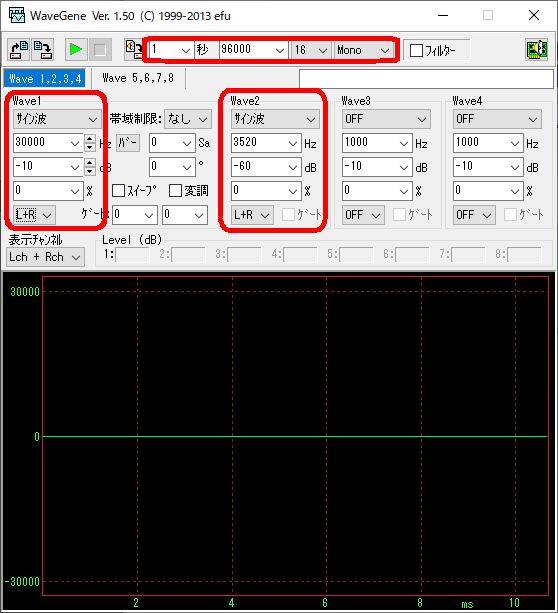
Task: Click the load settings file icon
Action: [19, 50]
